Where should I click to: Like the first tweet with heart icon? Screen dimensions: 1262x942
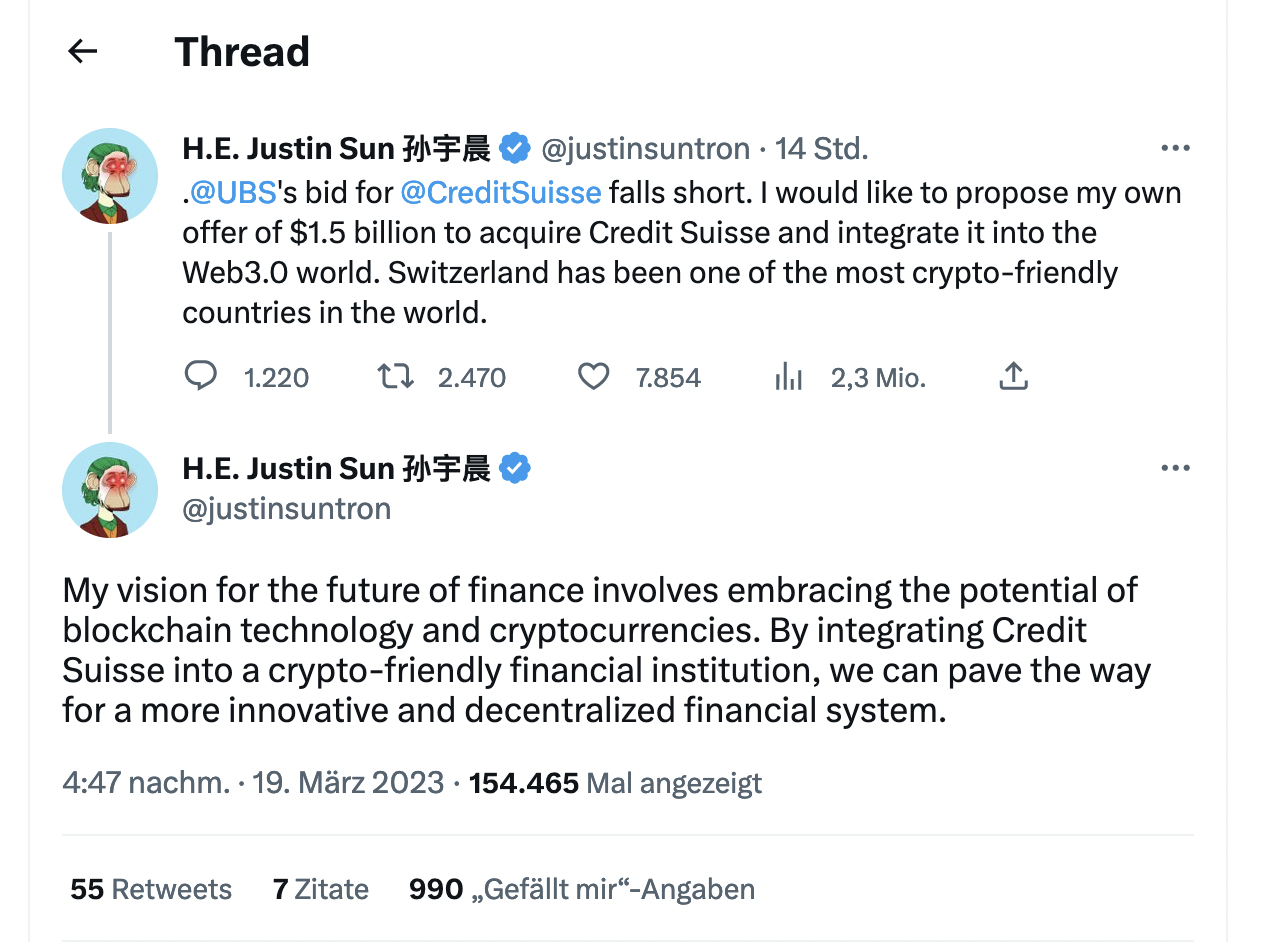pos(593,377)
